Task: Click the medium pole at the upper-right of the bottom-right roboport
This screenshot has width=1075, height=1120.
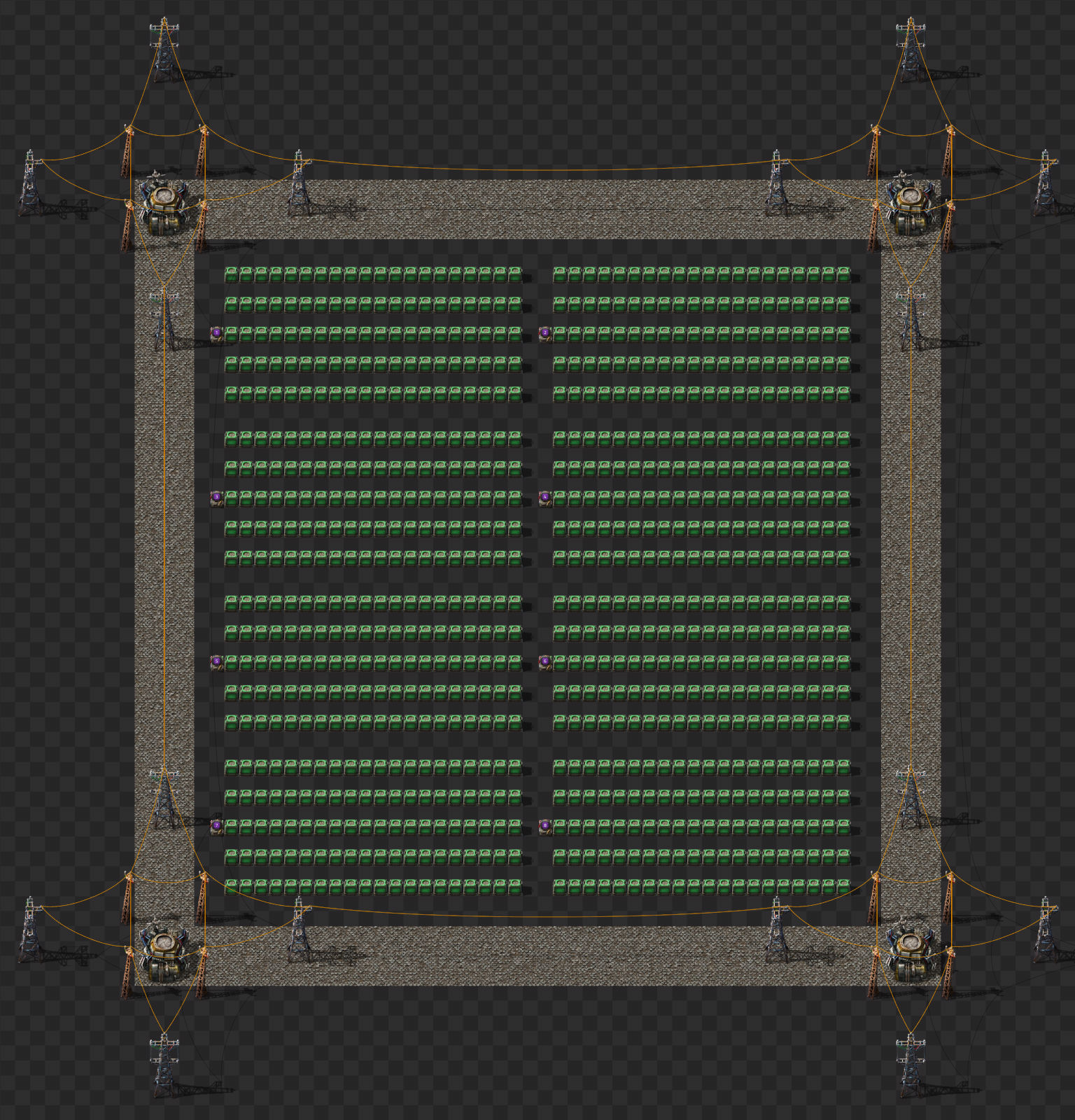Action: click(x=948, y=897)
